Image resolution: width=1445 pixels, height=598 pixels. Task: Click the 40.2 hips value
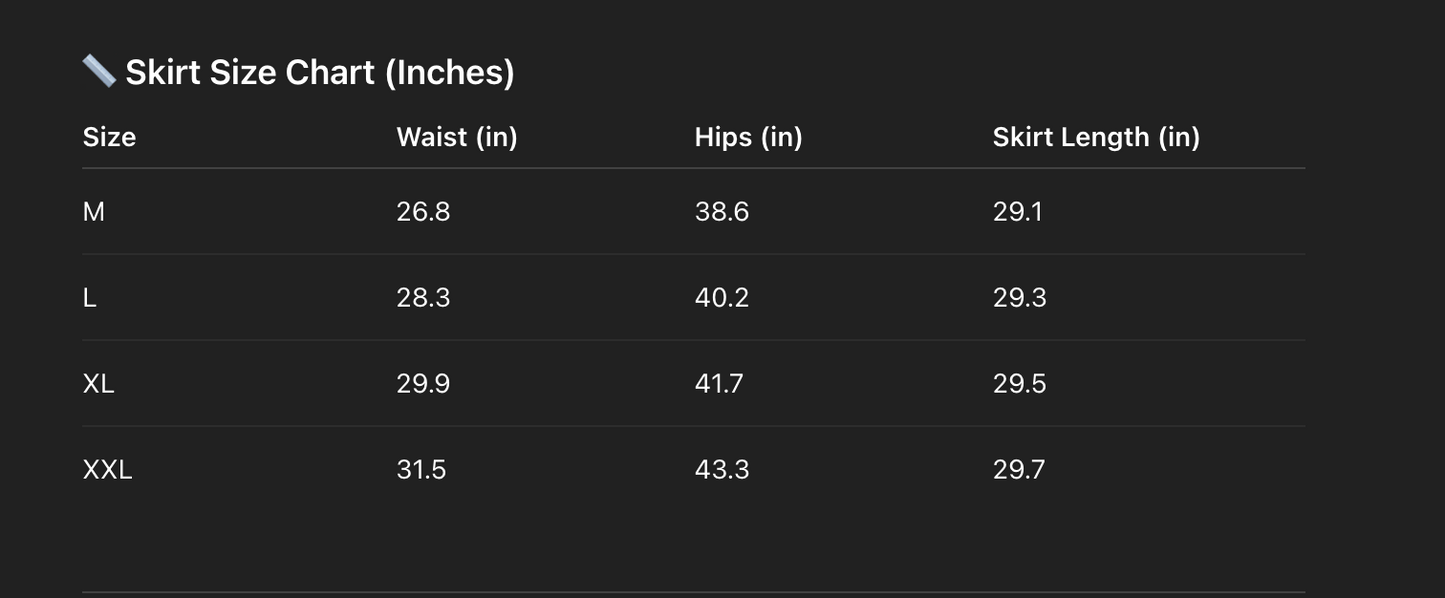(x=722, y=298)
